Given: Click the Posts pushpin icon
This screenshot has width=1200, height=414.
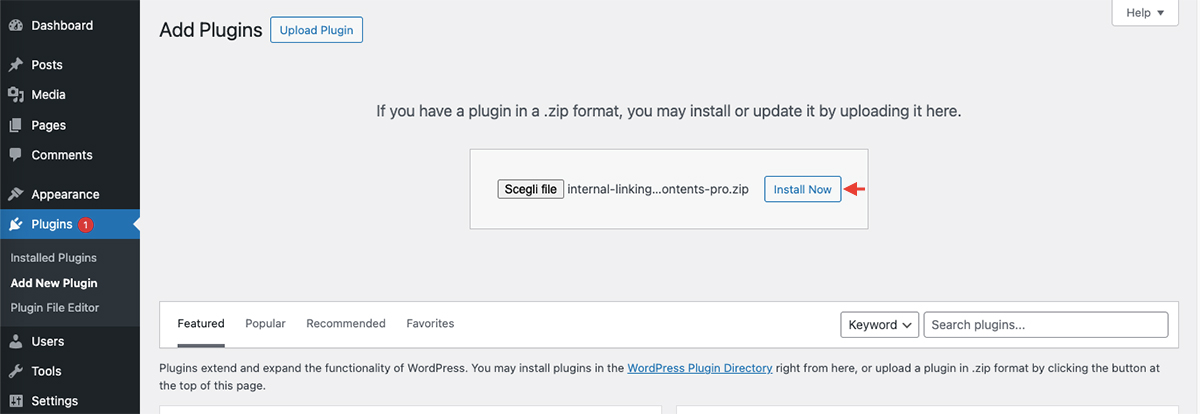Looking at the screenshot, I should coord(16,65).
